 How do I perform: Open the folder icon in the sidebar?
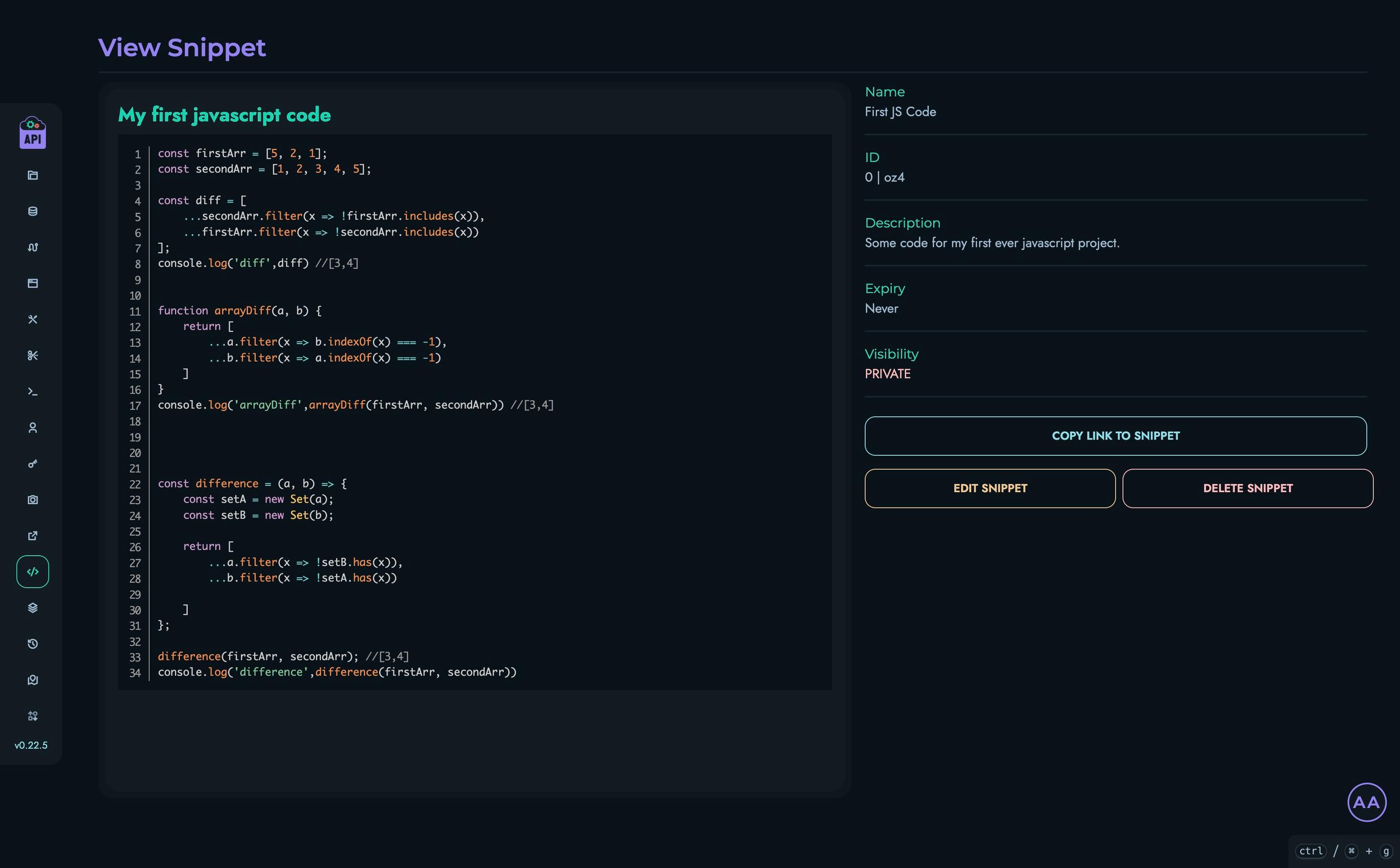pos(33,175)
